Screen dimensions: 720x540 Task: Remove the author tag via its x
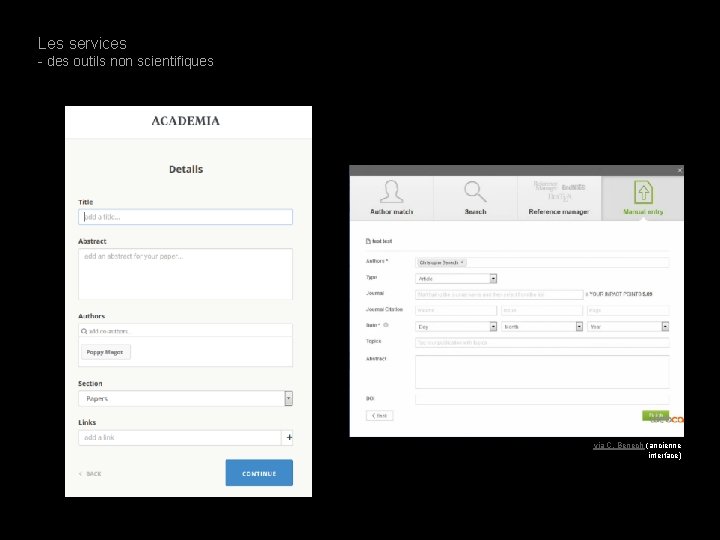pos(462,263)
